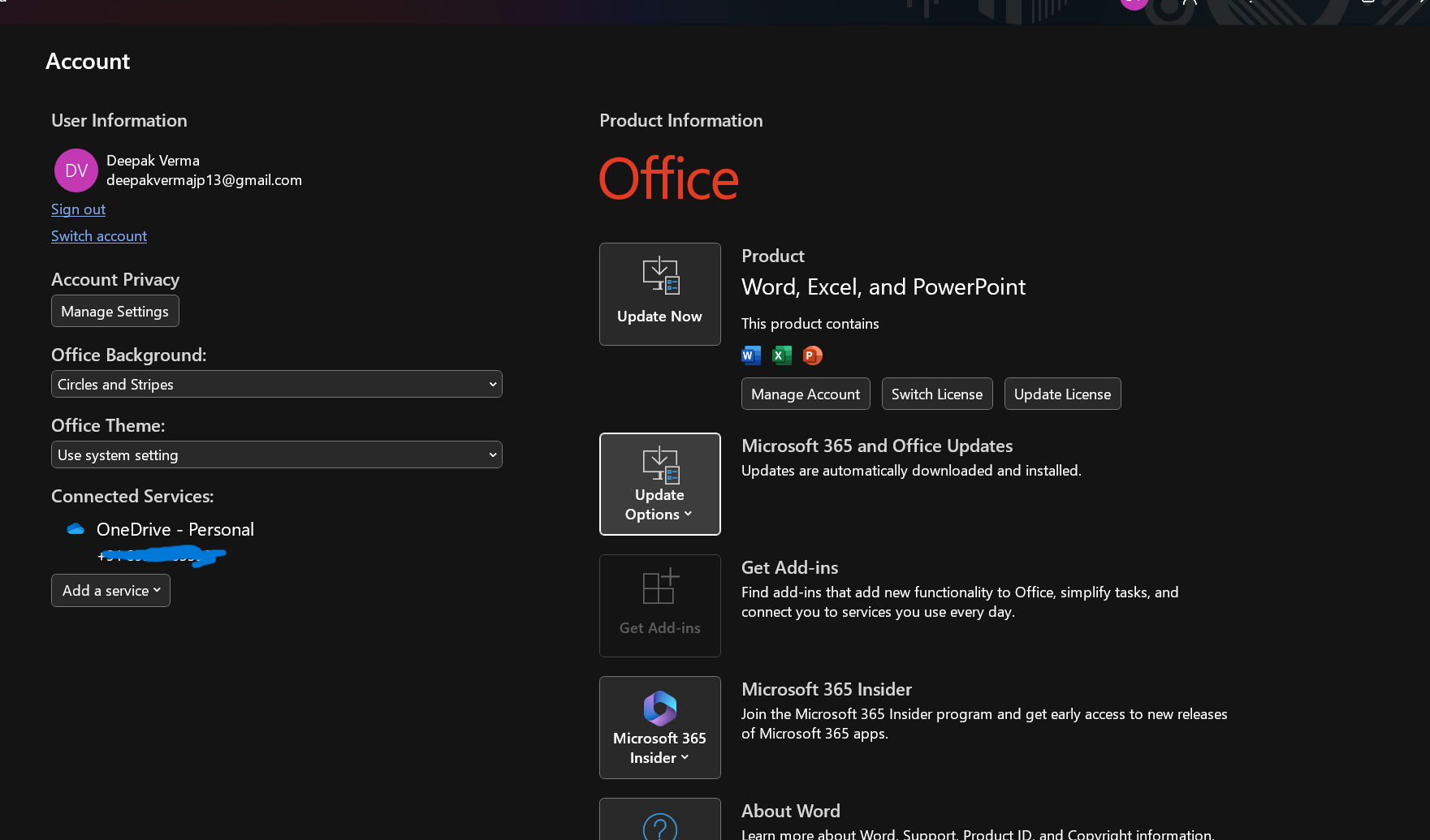
Task: Click the Update Now icon
Action: pyautogui.click(x=659, y=276)
